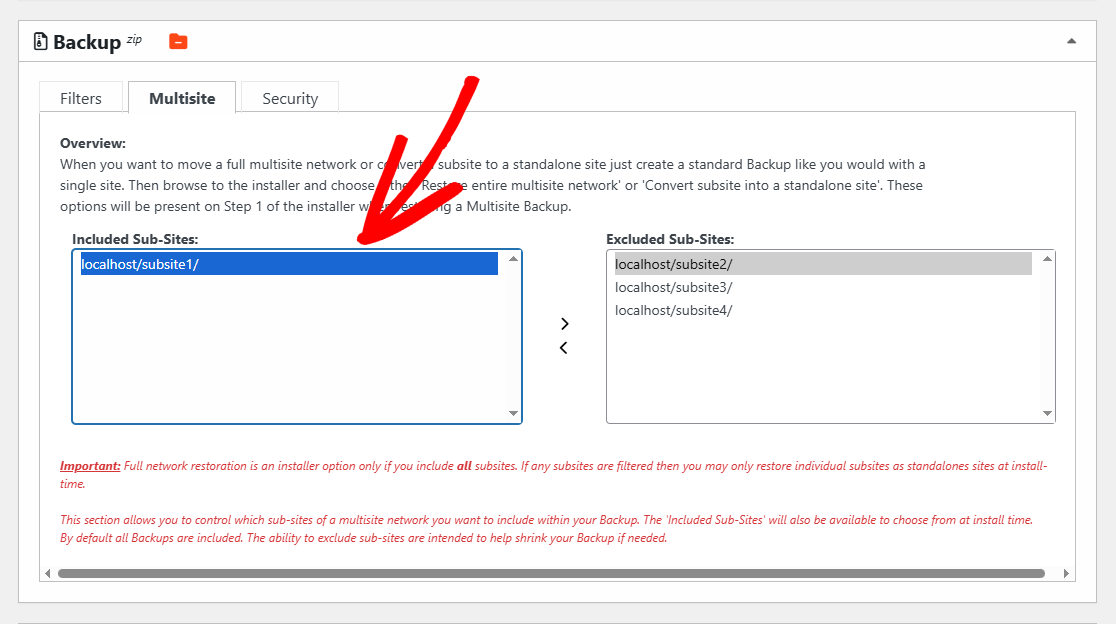Click the up scroll arrow on Included Sub-Sites list
Screen dimensions: 1116x624
pos(513,258)
